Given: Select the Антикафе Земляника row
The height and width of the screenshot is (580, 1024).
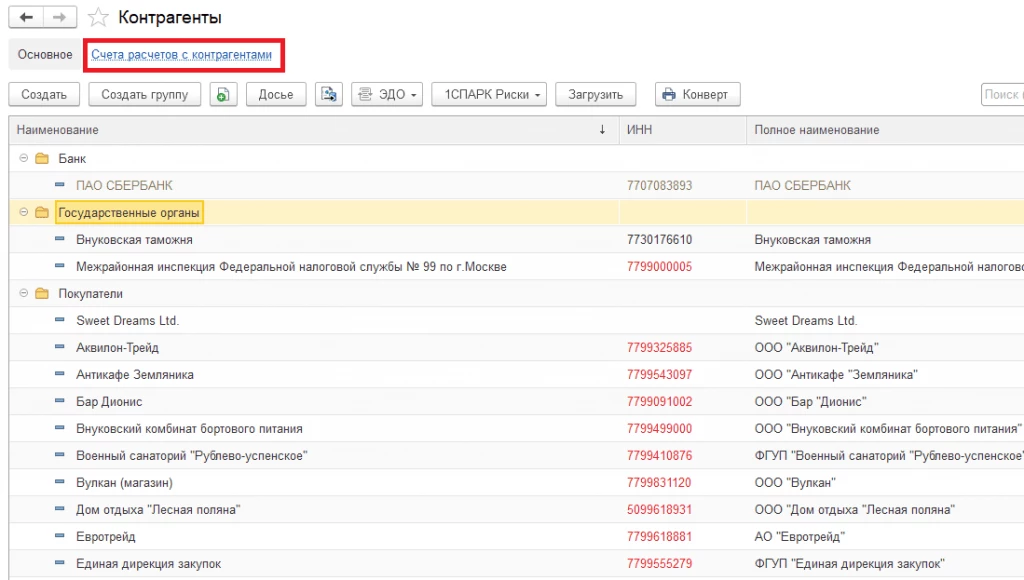Looking at the screenshot, I should 517,375.
